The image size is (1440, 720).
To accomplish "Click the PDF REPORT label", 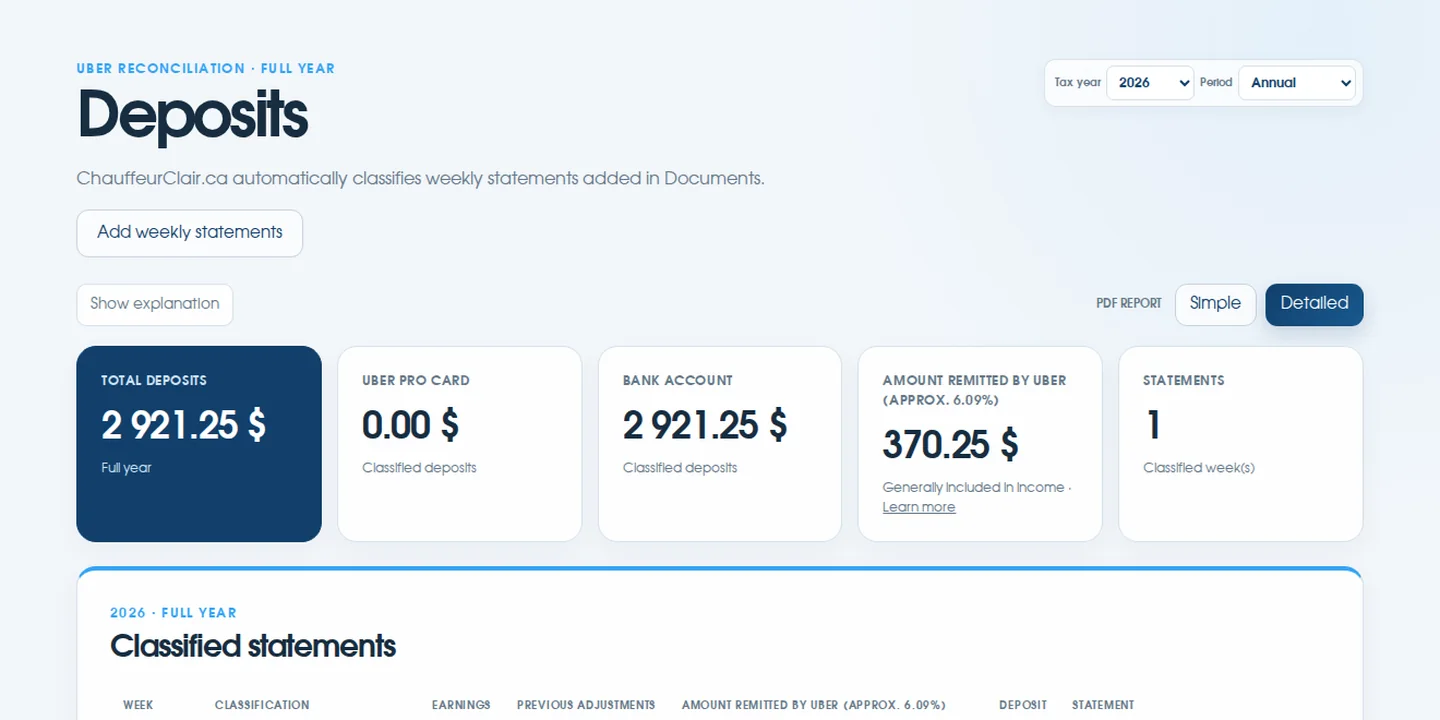I will tap(1129, 304).
